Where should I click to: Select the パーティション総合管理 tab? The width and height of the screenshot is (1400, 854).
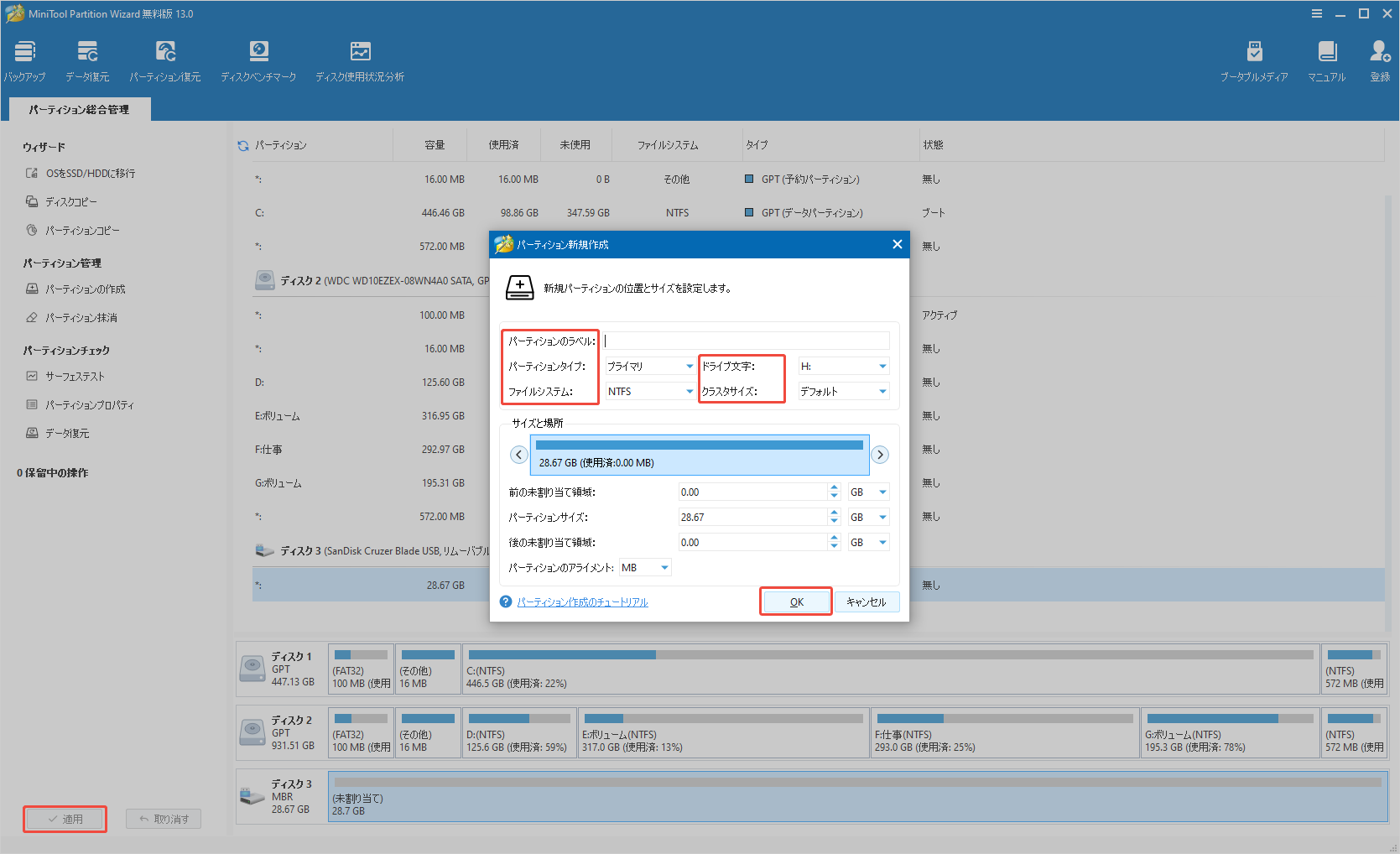(80, 108)
